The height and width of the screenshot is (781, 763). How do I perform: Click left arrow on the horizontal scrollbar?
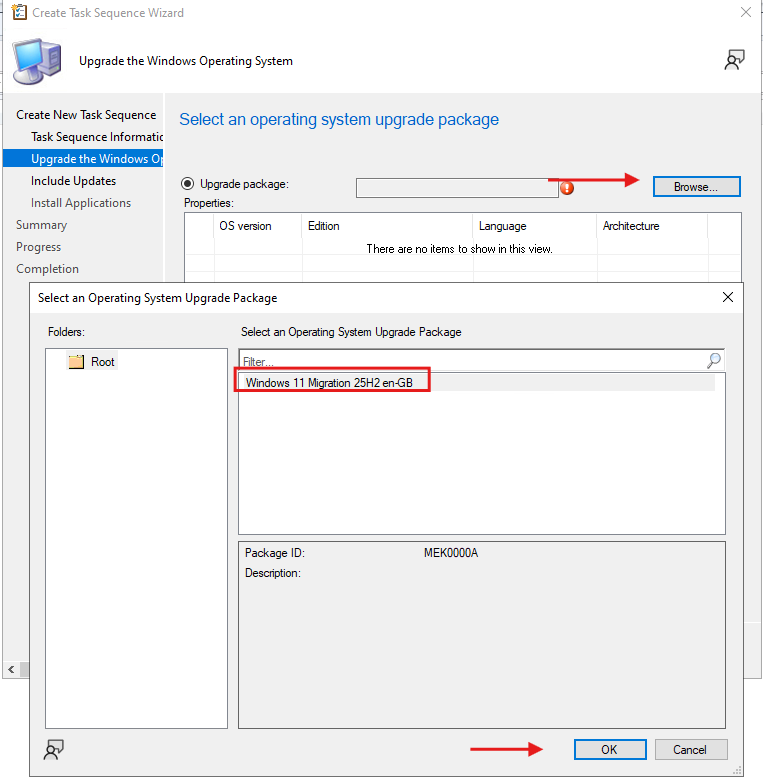coord(10,669)
